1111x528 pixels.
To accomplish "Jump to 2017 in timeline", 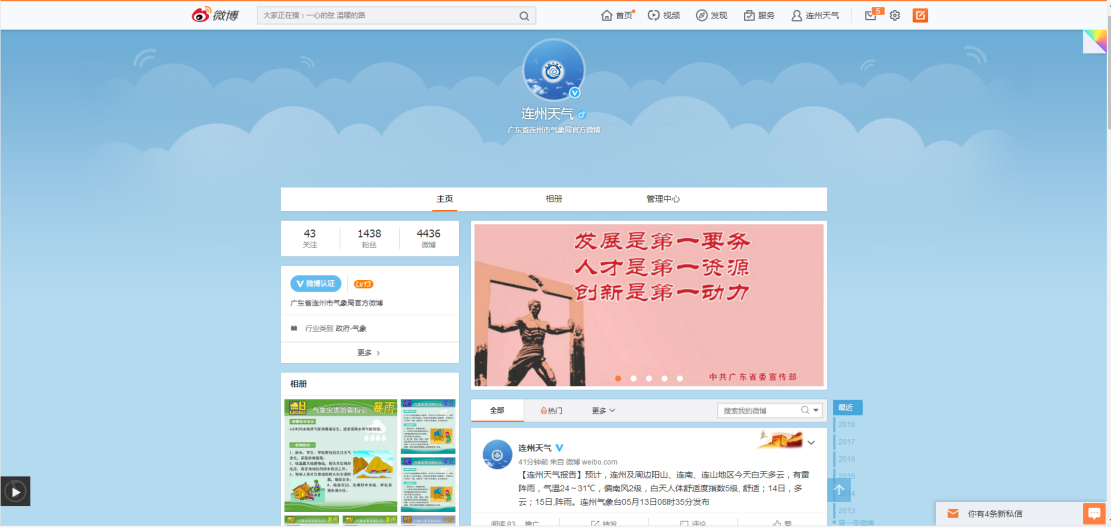I will point(846,442).
